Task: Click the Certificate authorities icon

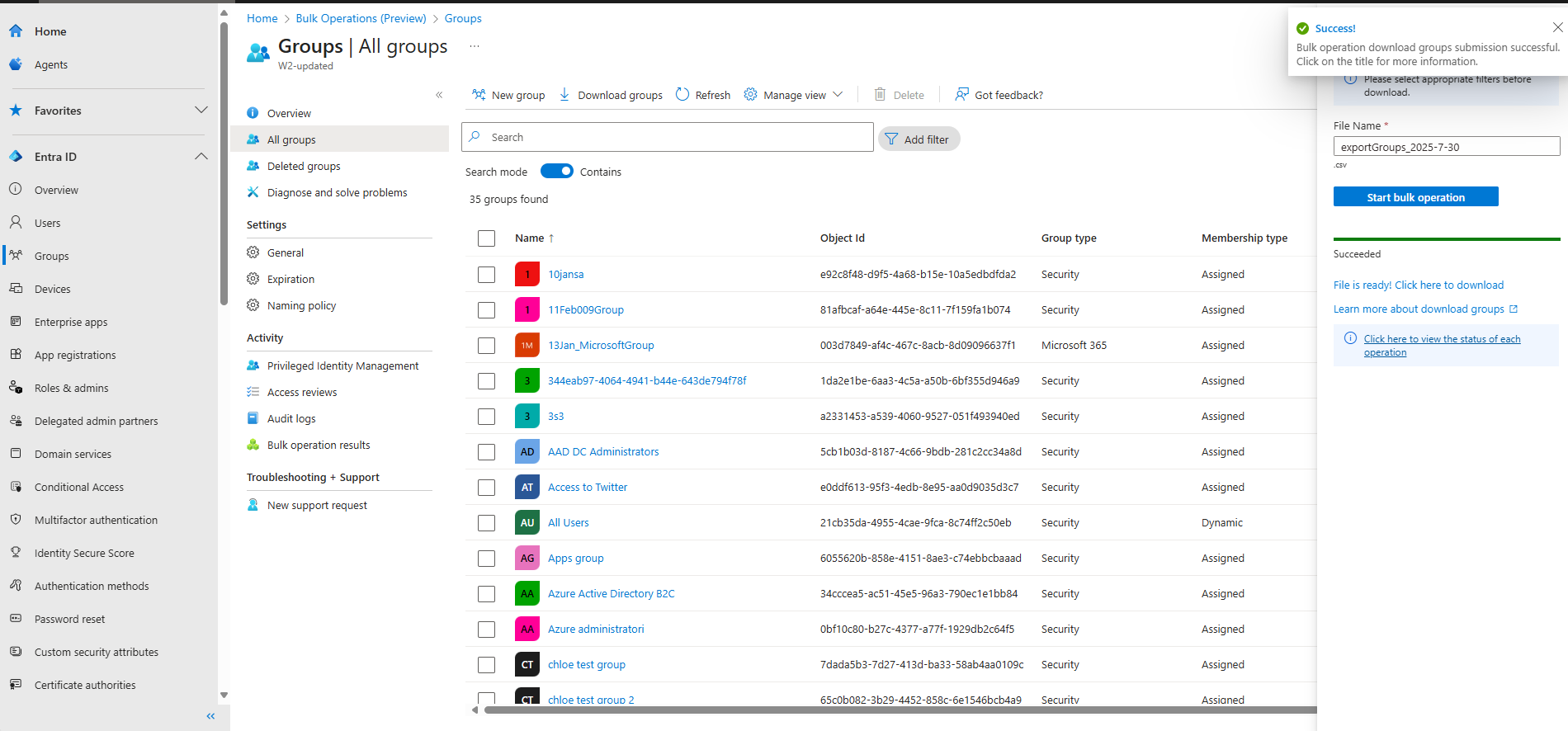Action: (x=16, y=685)
